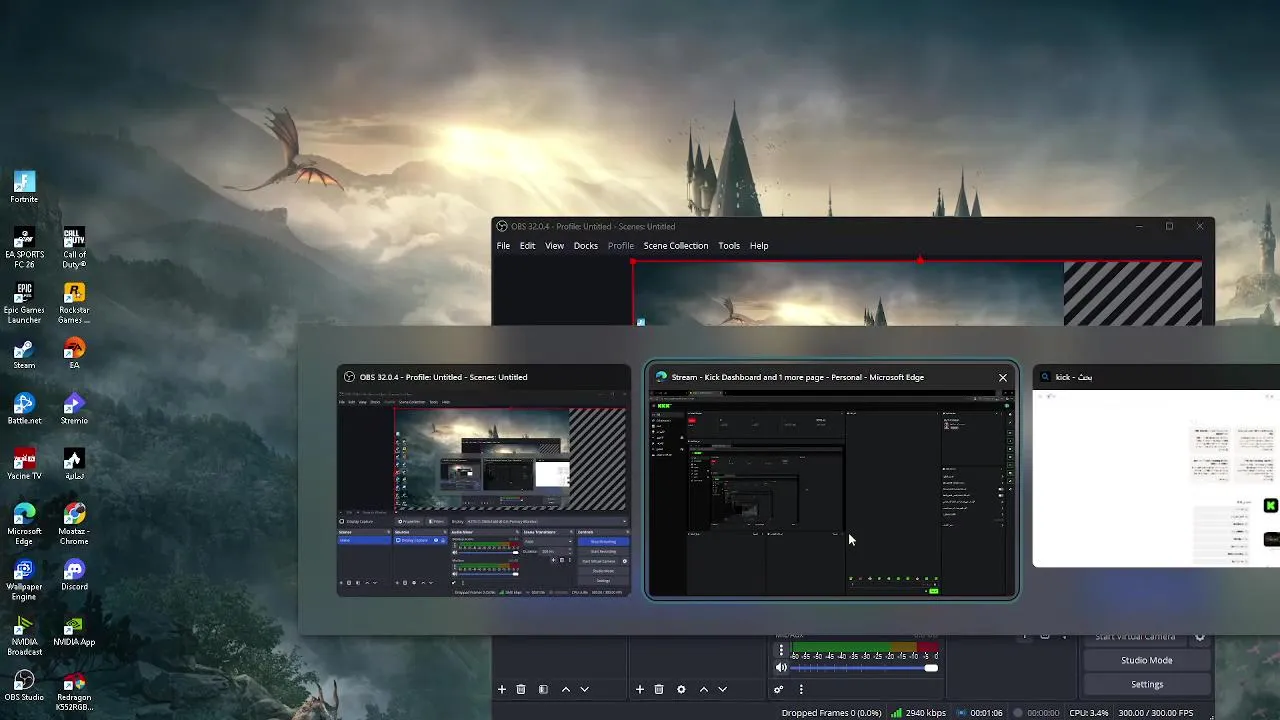Open advanced audio properties gears icon
Image resolution: width=1280 pixels, height=720 pixels.
779,689
